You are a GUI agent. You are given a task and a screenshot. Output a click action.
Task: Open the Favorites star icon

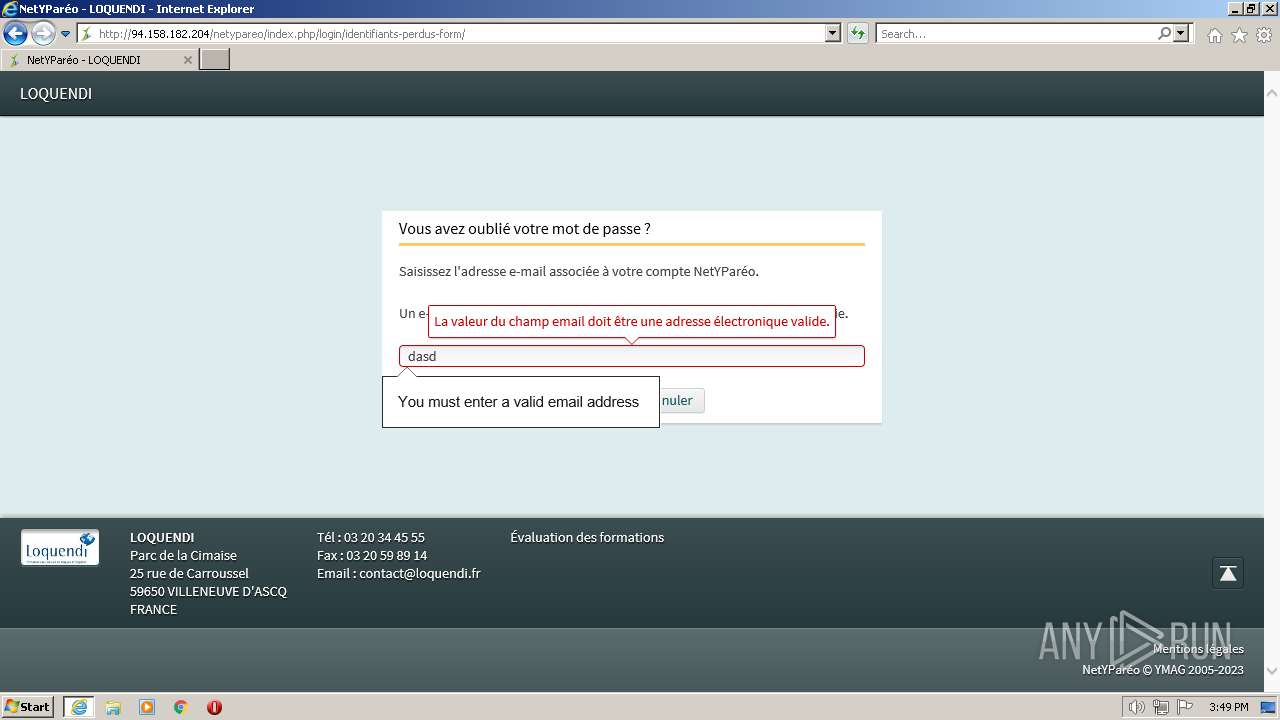[x=1239, y=35]
